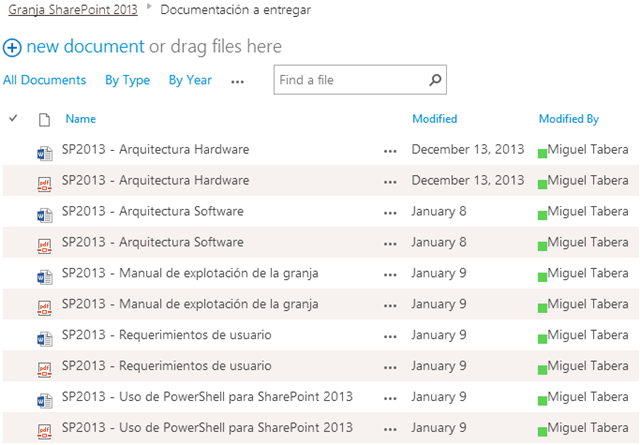
Task: Click presence indicator in PDF Requerimientos de usuario row
Action: (542, 370)
